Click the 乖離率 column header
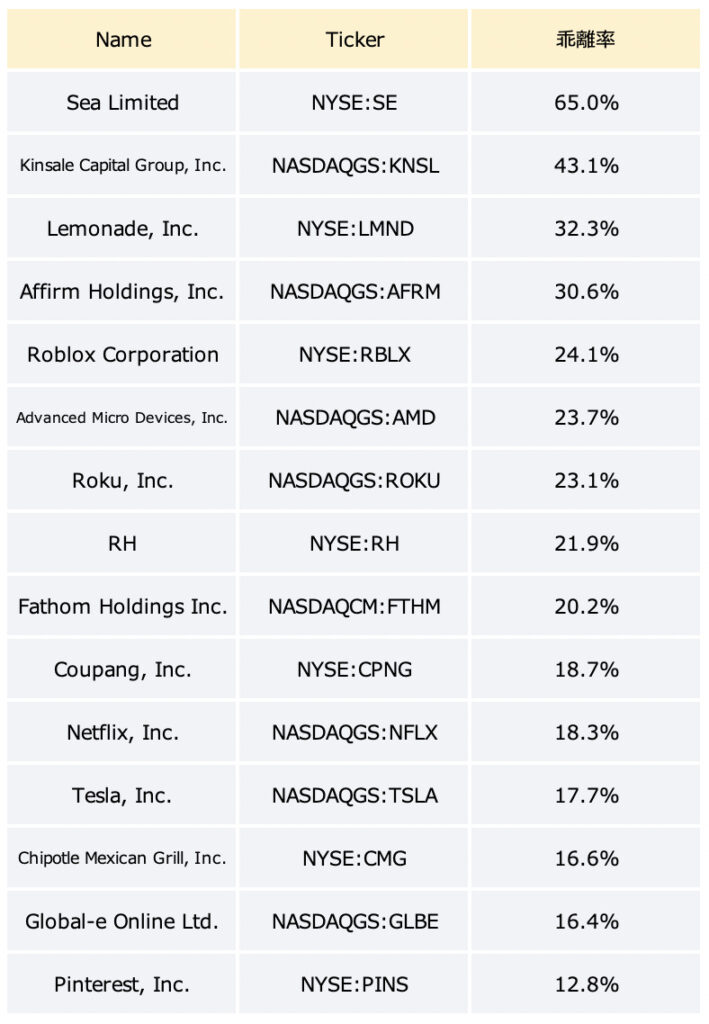Image resolution: width=709 pixels, height=1024 pixels. point(586,39)
